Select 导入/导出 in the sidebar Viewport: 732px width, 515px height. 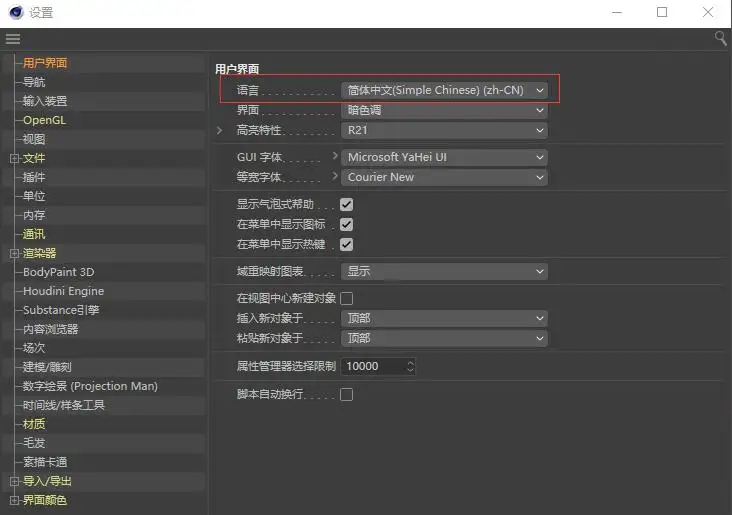coord(47,481)
